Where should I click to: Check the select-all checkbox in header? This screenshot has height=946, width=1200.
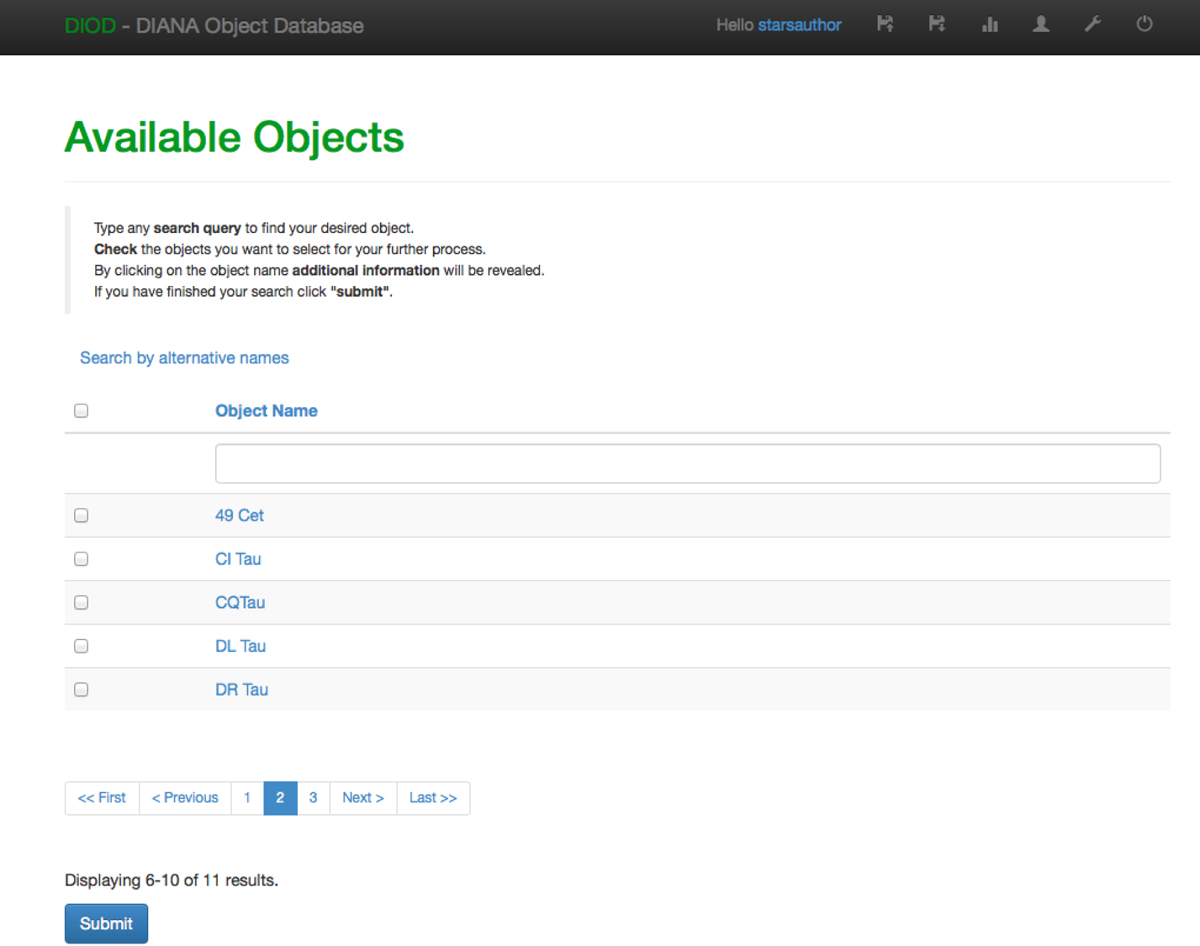click(x=81, y=411)
